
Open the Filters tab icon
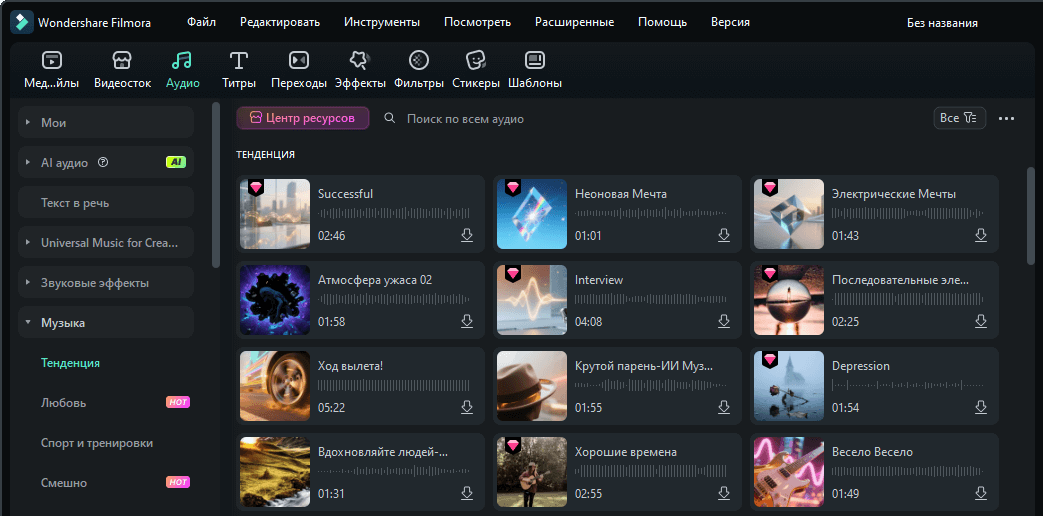(420, 61)
